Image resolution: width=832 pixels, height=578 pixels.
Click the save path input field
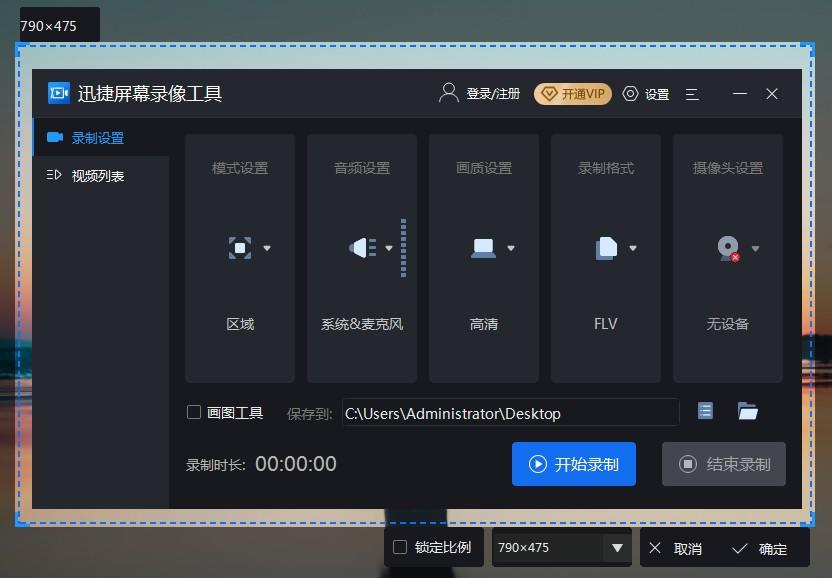tap(510, 412)
